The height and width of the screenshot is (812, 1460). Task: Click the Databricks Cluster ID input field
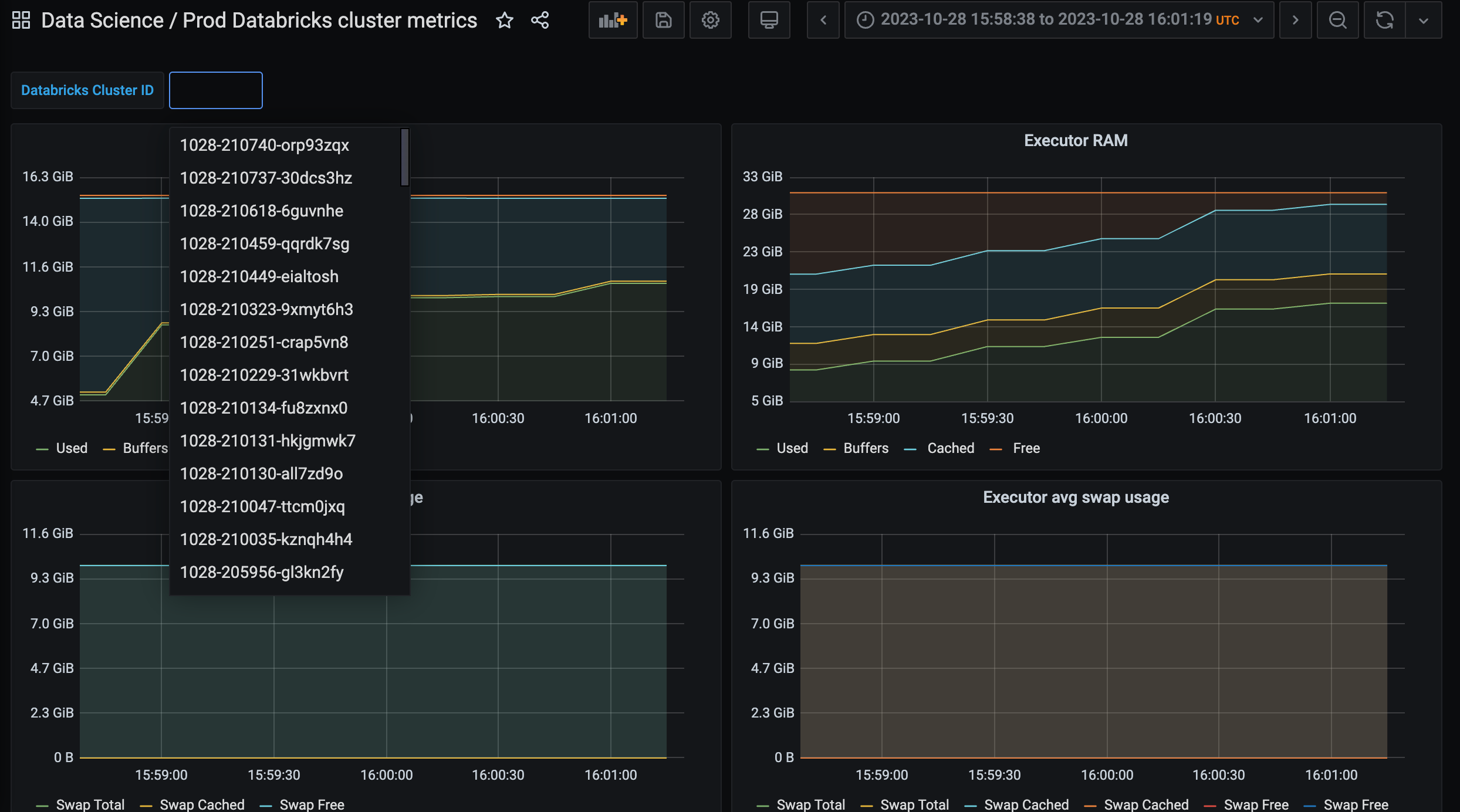(x=215, y=90)
